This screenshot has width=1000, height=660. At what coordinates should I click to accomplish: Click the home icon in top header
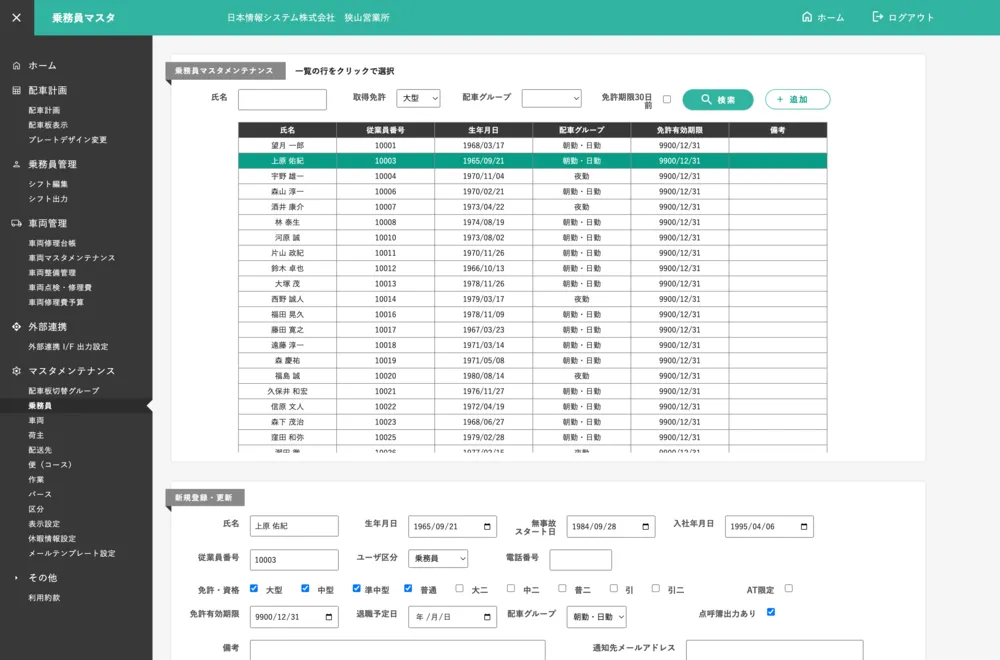(807, 17)
